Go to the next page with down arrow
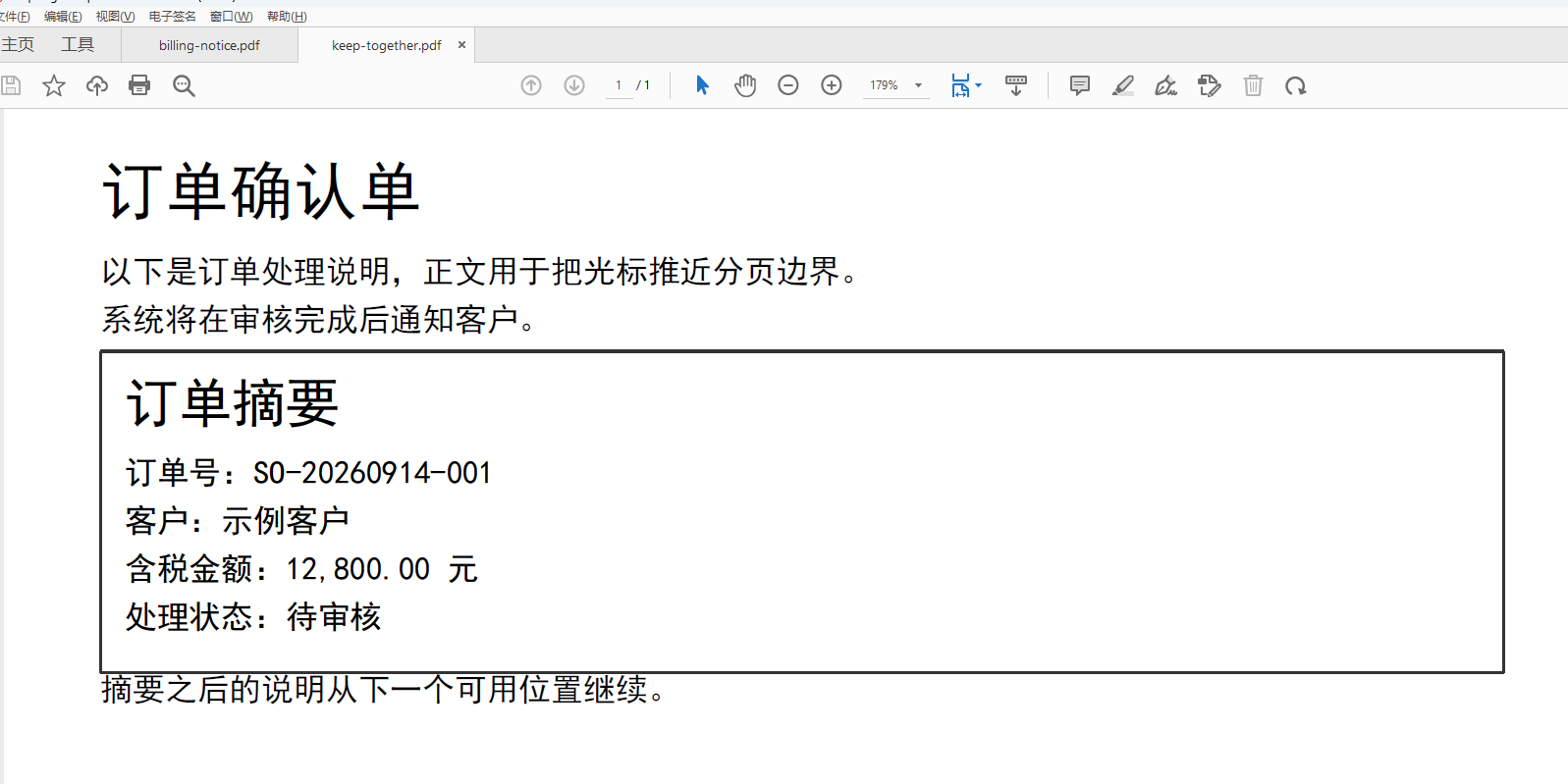This screenshot has height=784, width=1568. (574, 85)
